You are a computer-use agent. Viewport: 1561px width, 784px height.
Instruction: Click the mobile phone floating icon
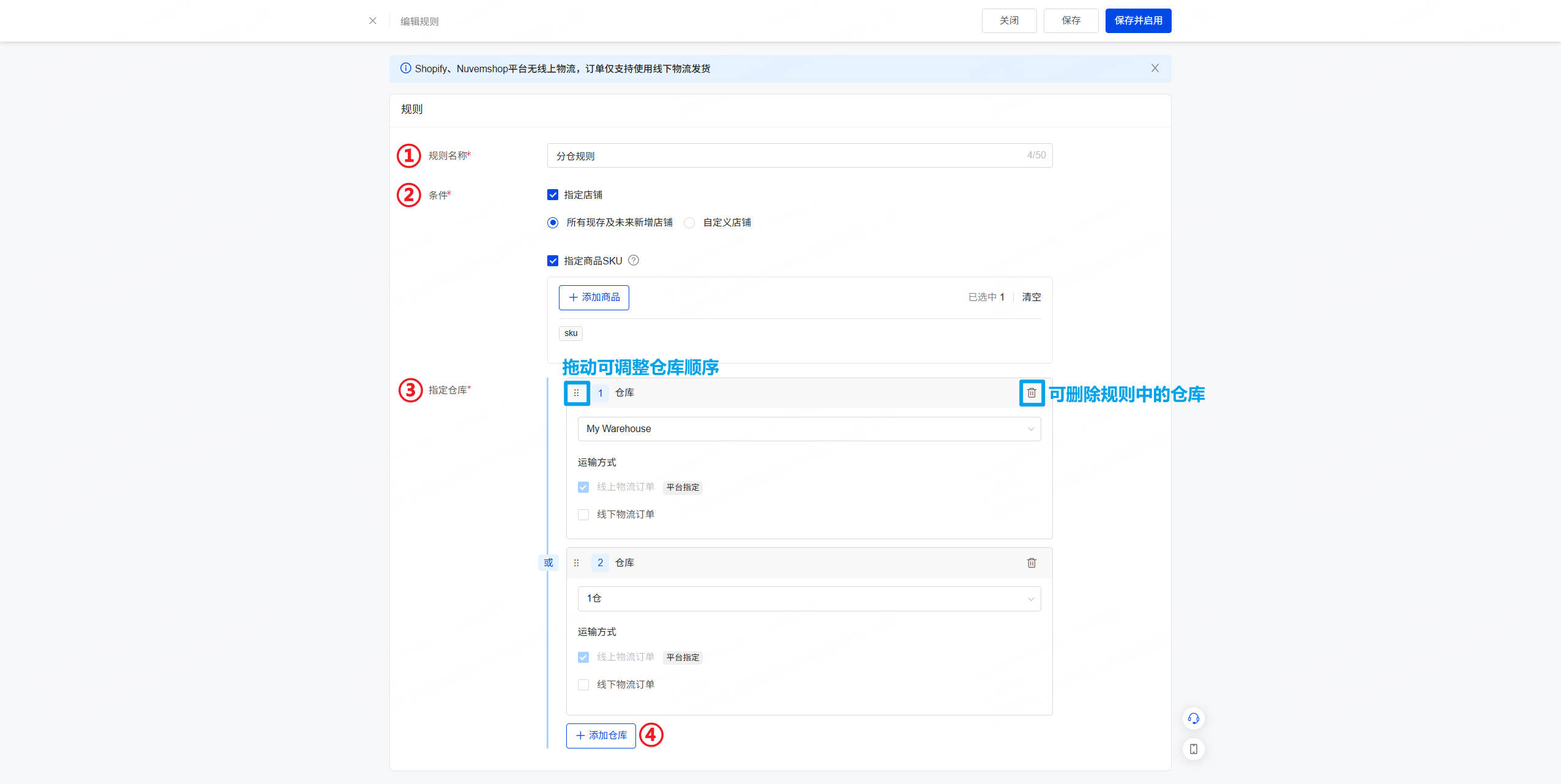[1193, 749]
